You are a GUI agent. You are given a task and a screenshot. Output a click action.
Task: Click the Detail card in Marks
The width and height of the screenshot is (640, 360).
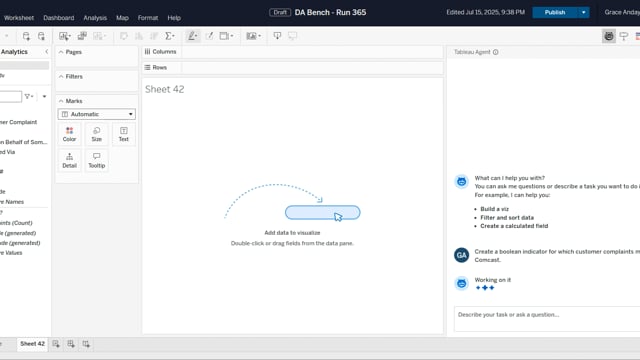click(69, 161)
